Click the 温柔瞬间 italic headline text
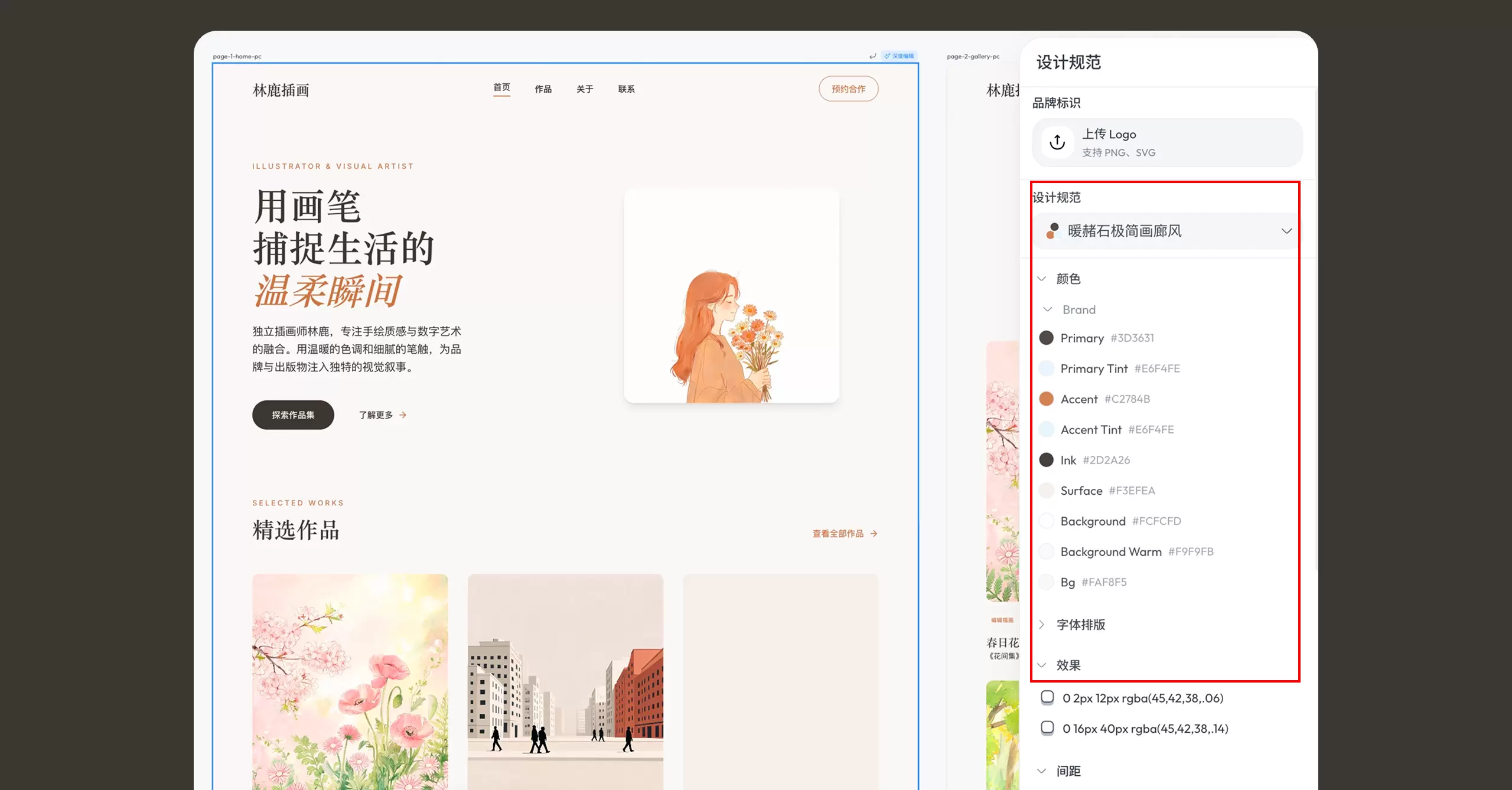Image resolution: width=1512 pixels, height=790 pixels. point(328,291)
